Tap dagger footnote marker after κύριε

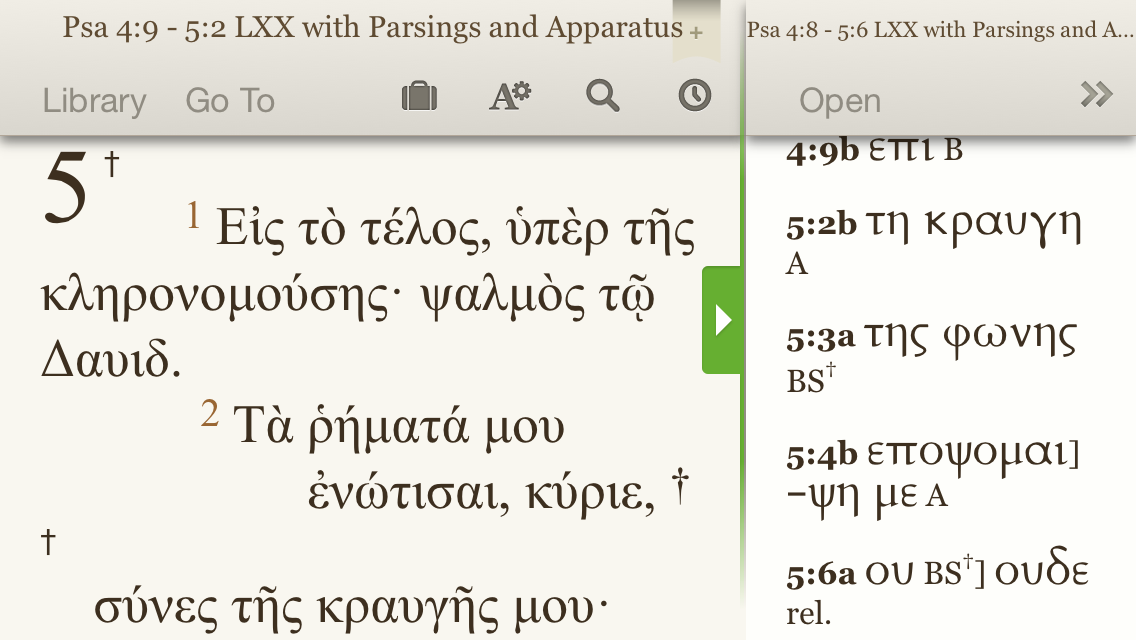(680, 489)
